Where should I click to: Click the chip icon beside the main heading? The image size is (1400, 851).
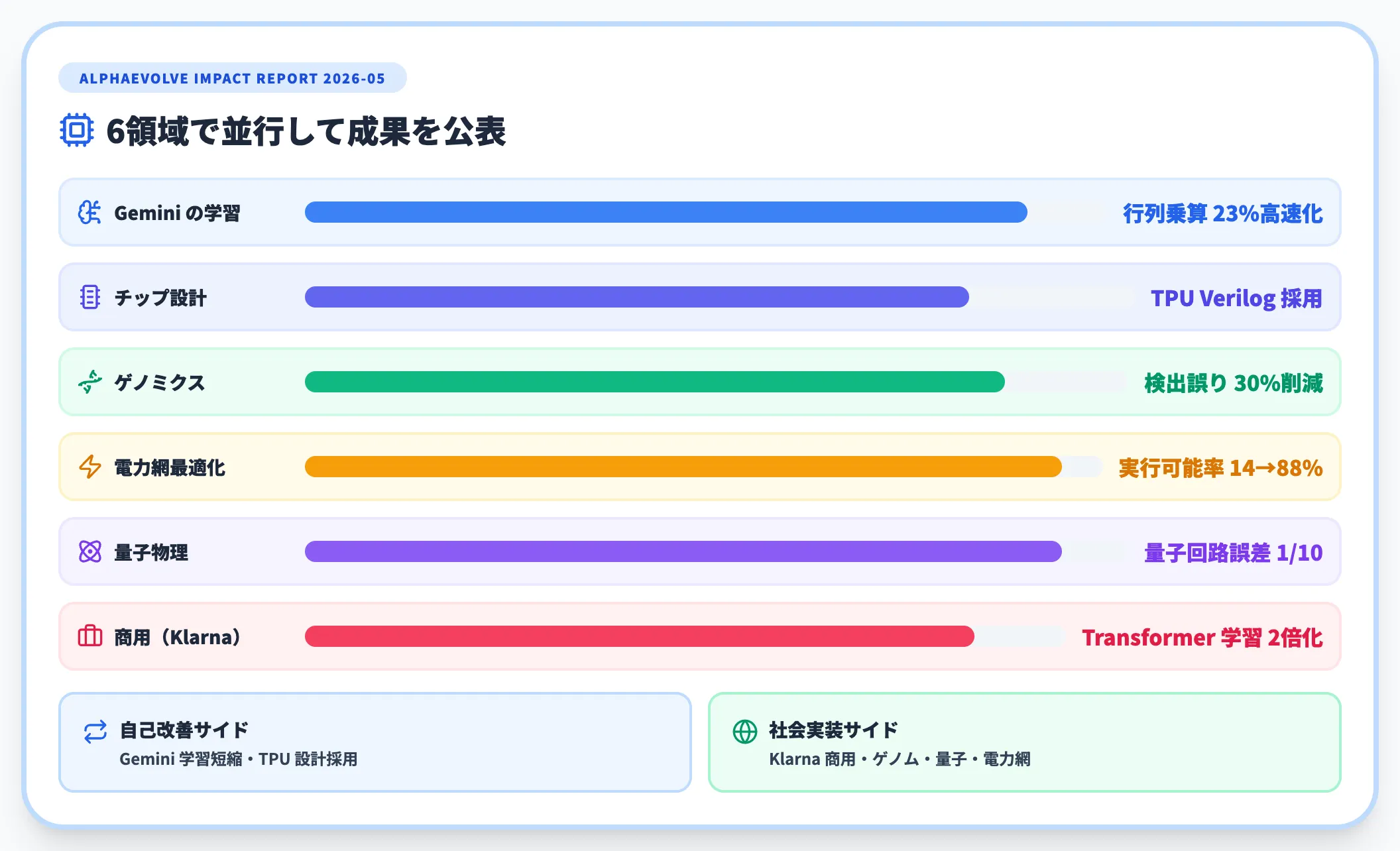[77, 131]
